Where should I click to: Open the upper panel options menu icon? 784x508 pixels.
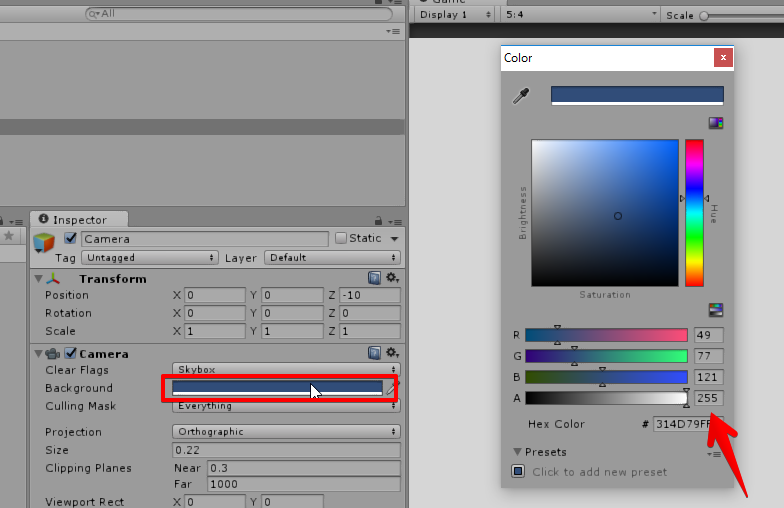[x=392, y=31]
